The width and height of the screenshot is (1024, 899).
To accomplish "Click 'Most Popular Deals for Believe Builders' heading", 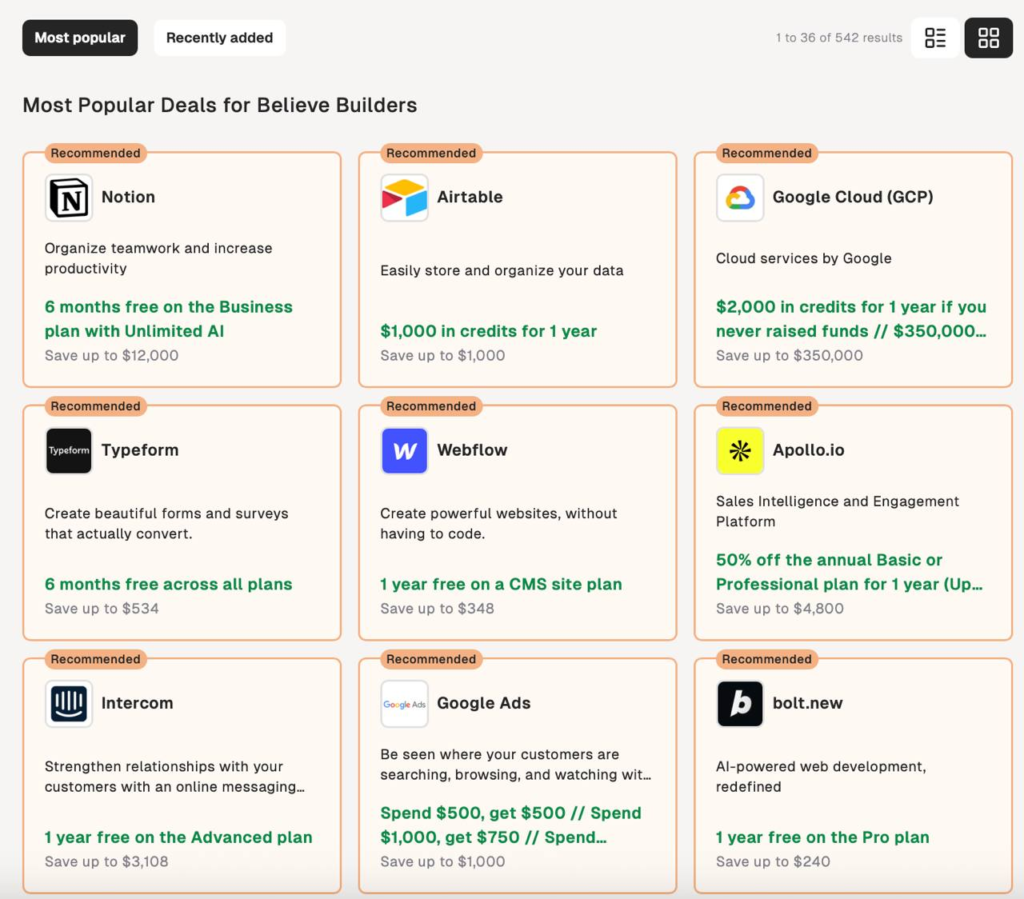I will coord(220,105).
